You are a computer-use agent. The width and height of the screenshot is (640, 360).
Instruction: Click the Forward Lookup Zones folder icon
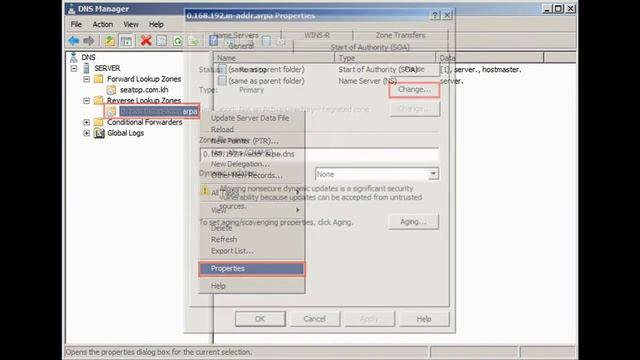click(x=98, y=79)
